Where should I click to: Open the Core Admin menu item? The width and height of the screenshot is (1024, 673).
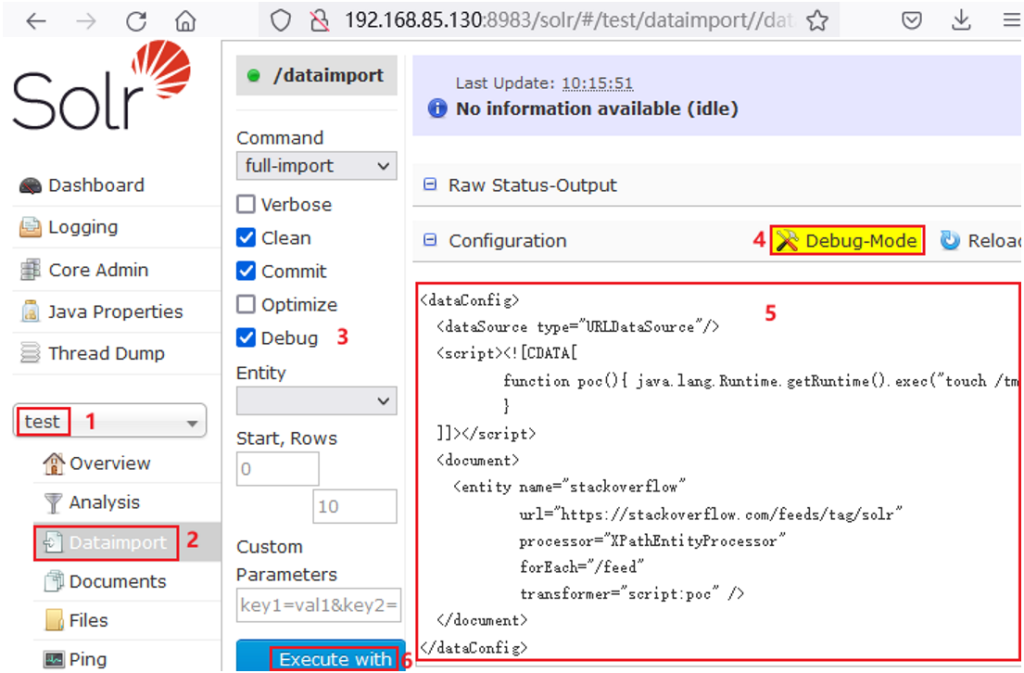pos(99,270)
